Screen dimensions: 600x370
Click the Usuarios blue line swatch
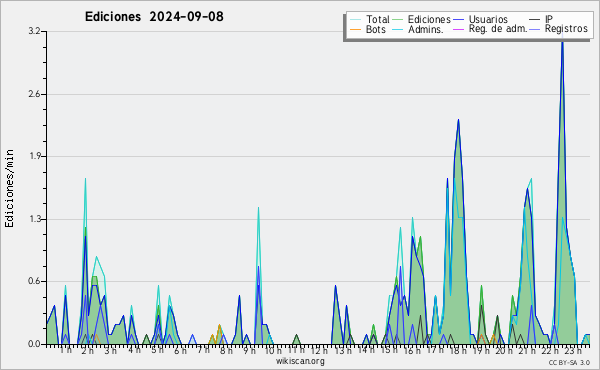point(459,20)
